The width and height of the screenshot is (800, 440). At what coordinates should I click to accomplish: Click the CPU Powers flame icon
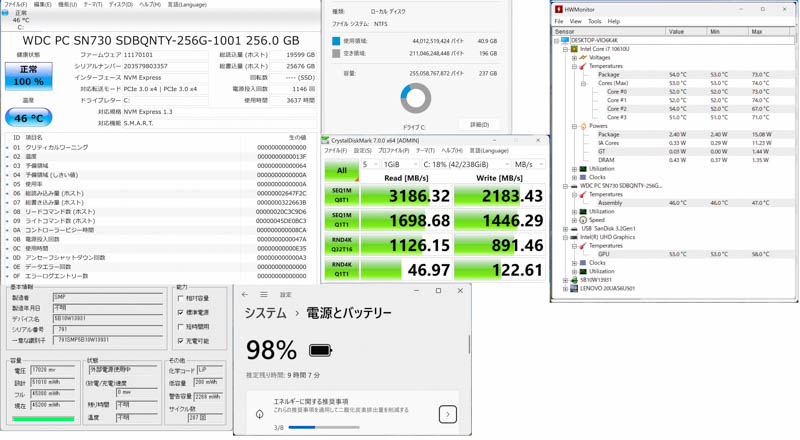(x=583, y=126)
